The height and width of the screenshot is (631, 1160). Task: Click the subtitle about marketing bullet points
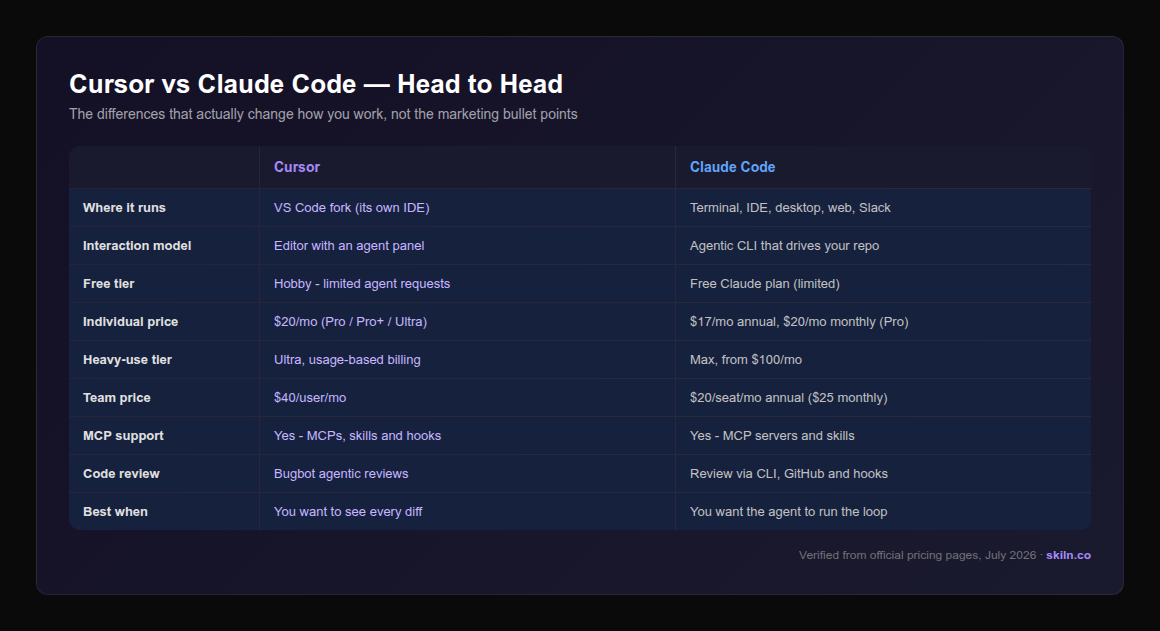coord(323,115)
